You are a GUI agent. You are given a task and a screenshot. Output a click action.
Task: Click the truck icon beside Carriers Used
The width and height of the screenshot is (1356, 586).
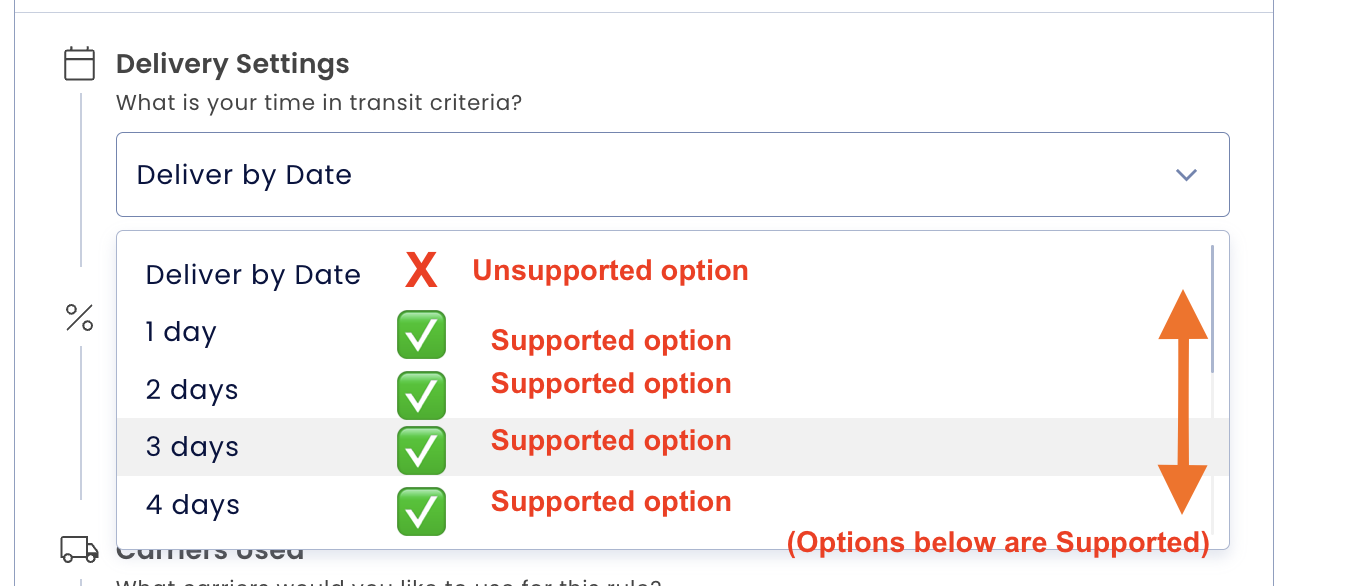pos(79,549)
